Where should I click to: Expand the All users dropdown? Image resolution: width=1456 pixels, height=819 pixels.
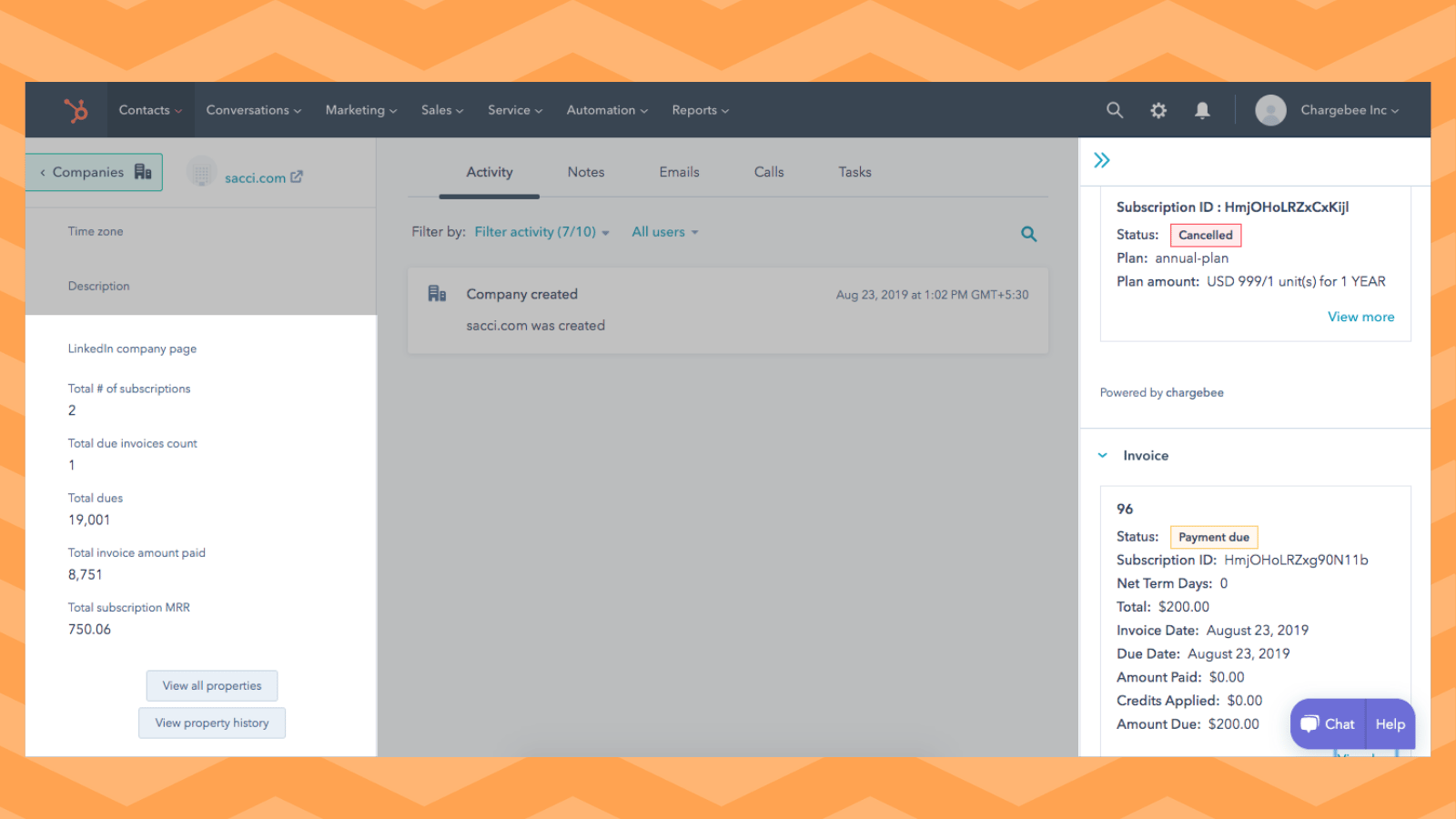tap(665, 232)
